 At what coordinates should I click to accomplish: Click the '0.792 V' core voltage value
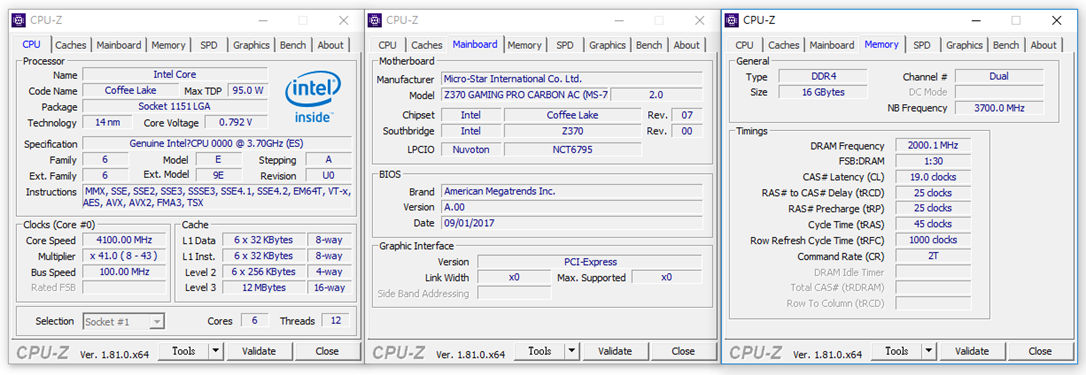pyautogui.click(x=235, y=123)
